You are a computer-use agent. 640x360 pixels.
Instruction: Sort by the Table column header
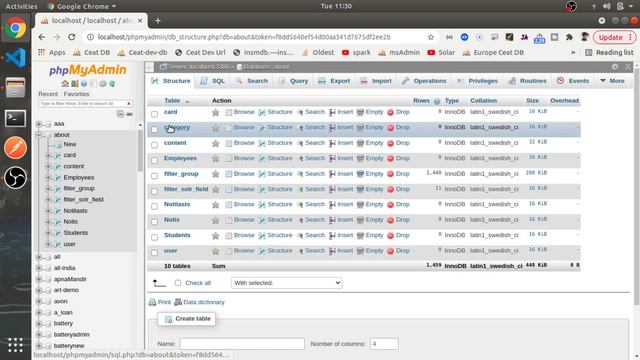coord(172,101)
